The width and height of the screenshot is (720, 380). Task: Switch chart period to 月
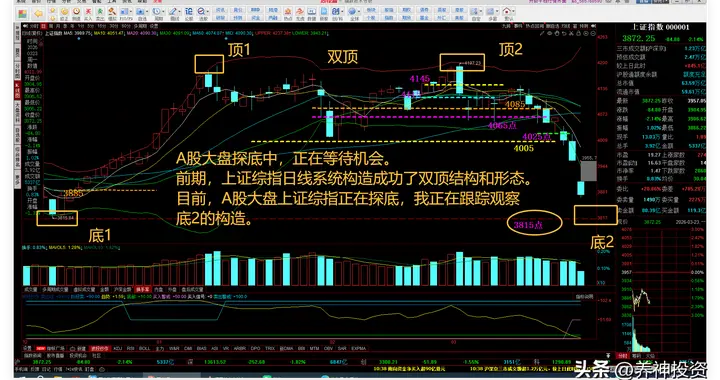tap(58, 26)
